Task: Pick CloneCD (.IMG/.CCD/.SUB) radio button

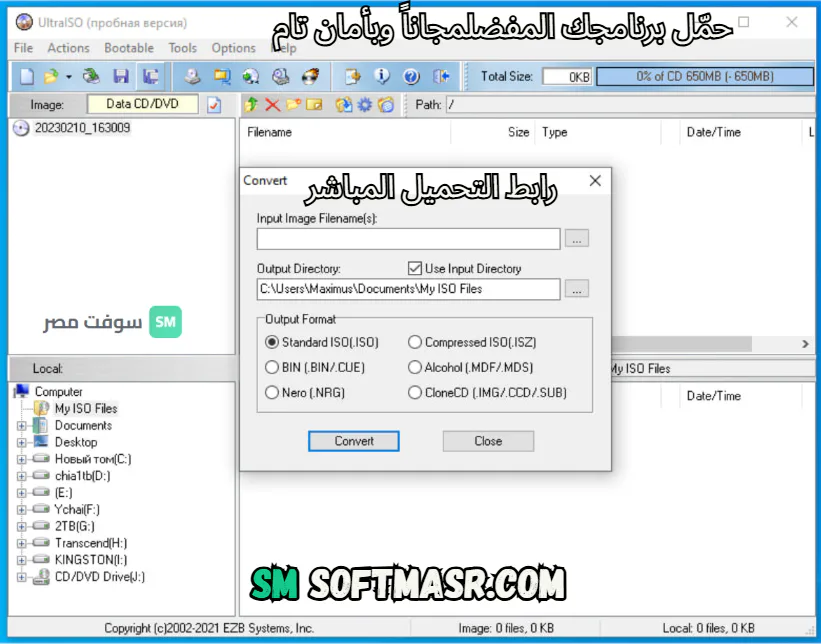Action: tap(415, 392)
